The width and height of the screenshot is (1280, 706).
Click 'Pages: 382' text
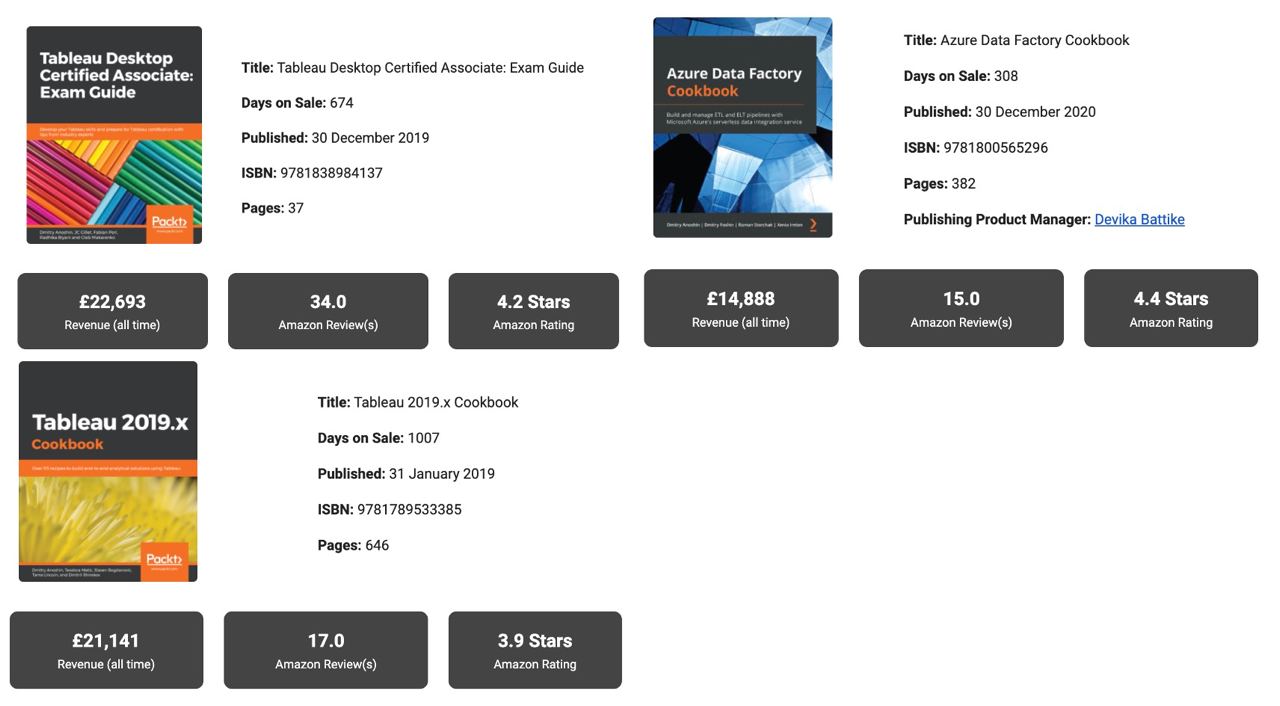(x=940, y=184)
